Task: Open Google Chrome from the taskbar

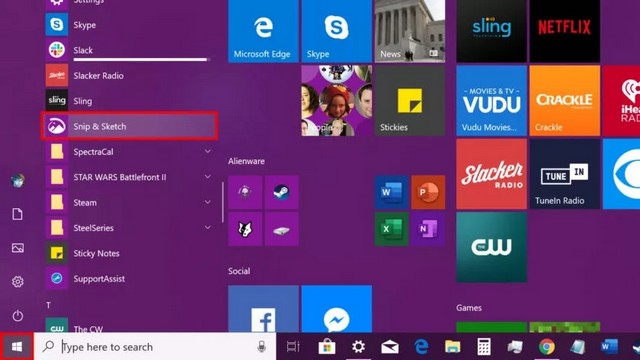Action: (x=547, y=347)
